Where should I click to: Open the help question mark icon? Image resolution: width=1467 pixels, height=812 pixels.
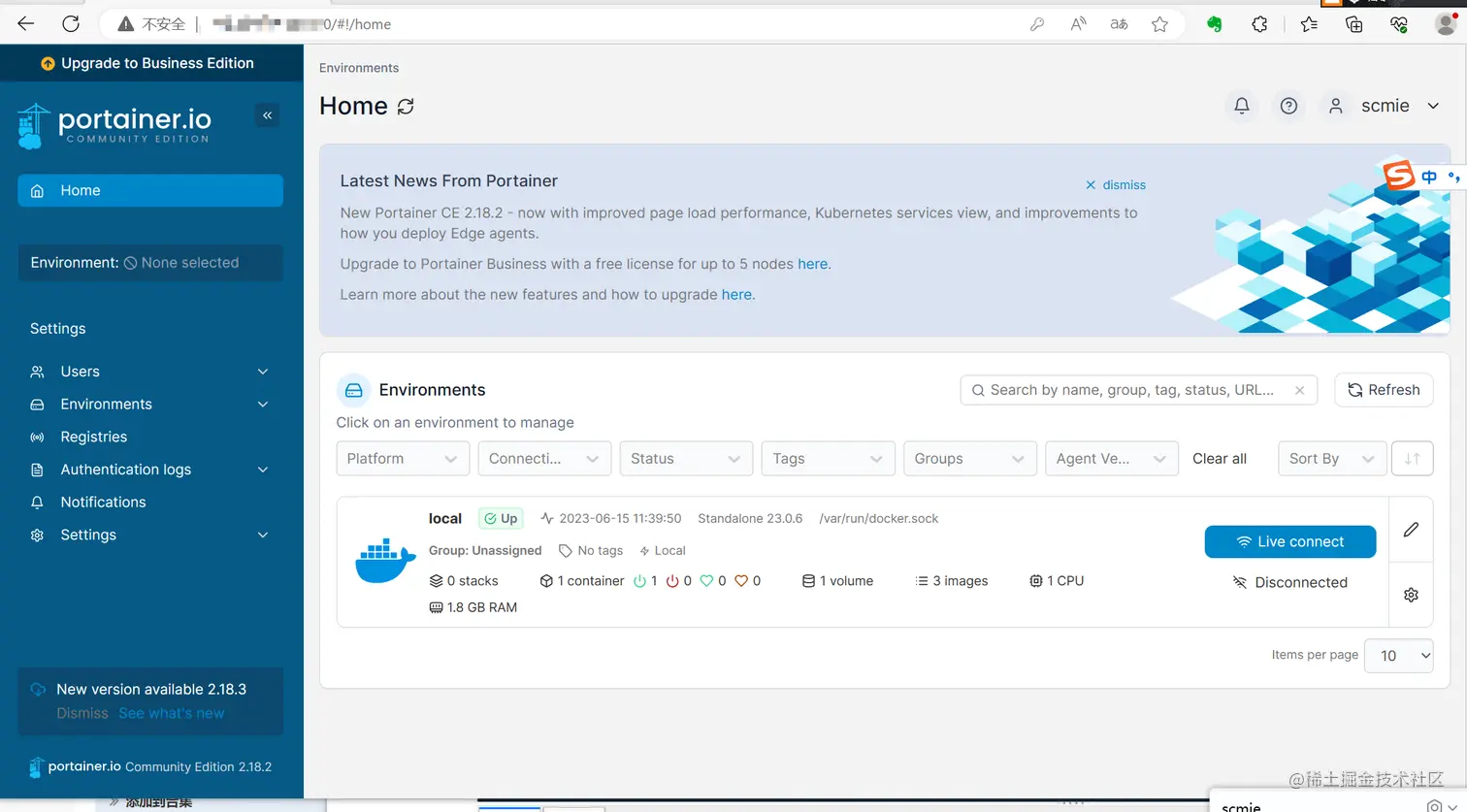1288,106
